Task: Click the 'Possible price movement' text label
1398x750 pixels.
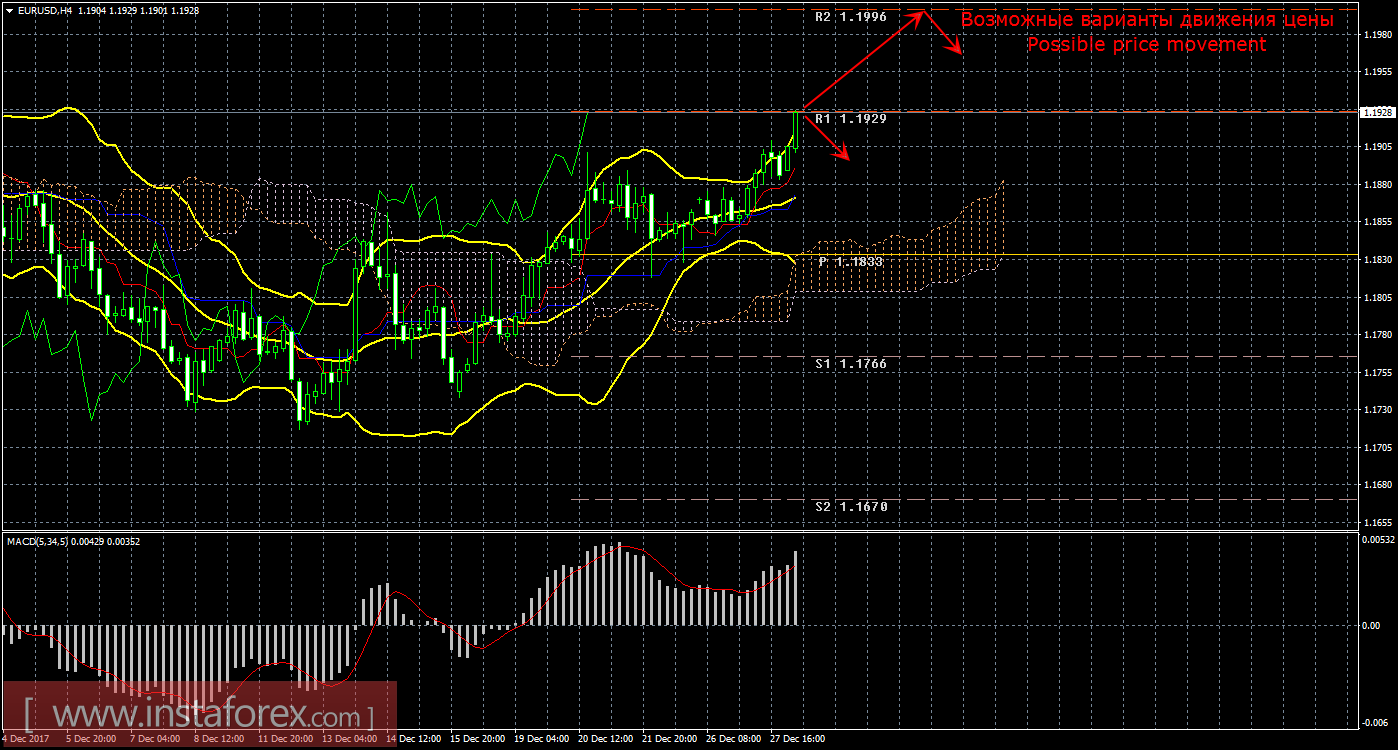Action: point(1146,45)
